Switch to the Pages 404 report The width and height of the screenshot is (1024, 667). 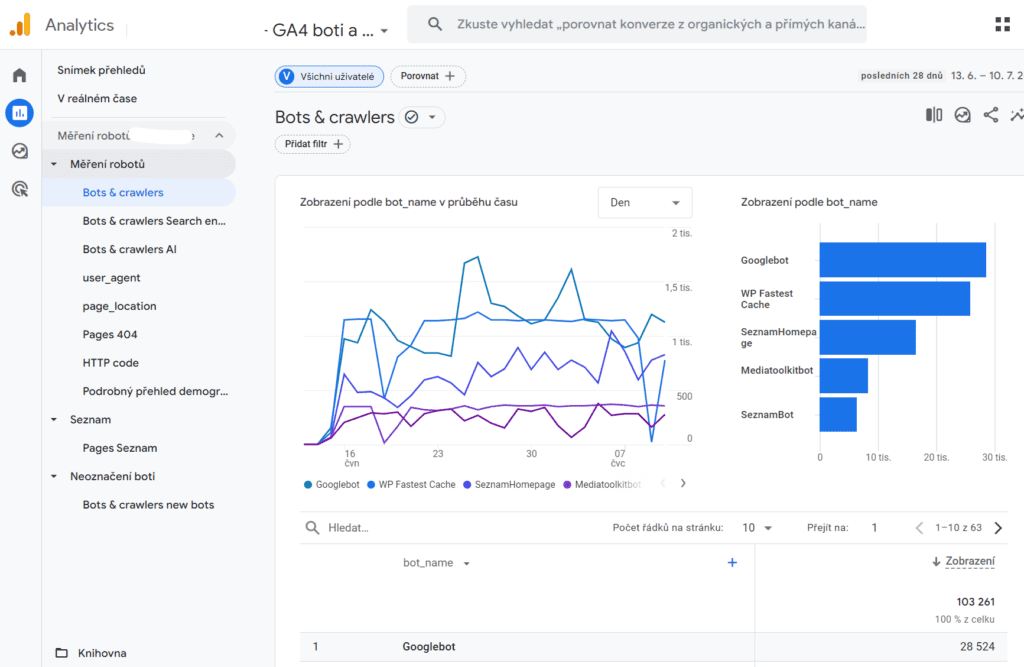click(x=110, y=334)
